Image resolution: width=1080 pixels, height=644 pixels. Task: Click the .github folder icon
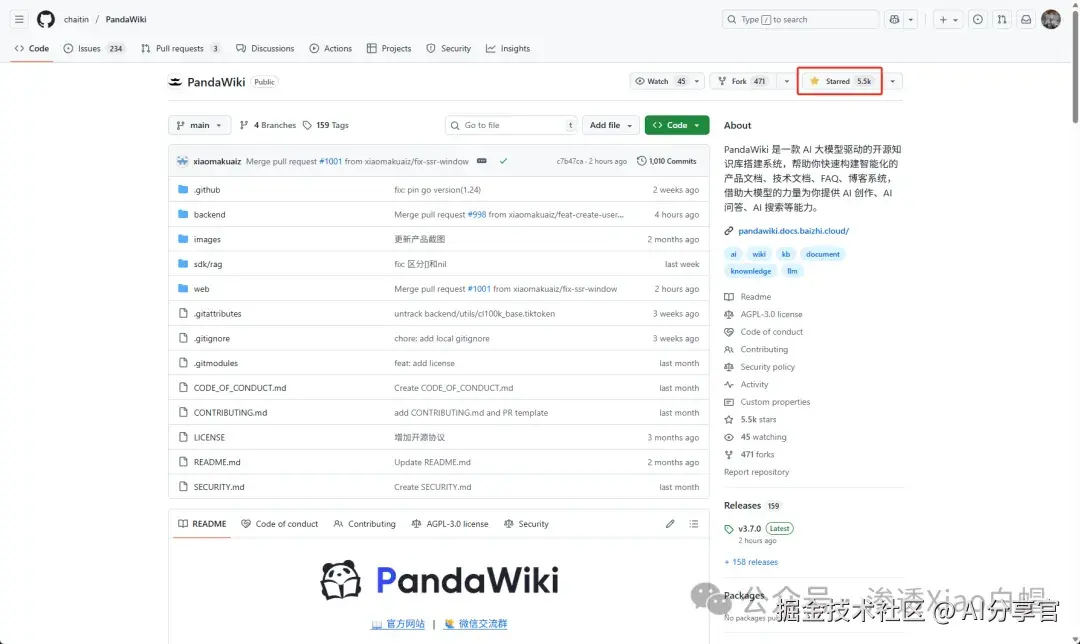tap(183, 189)
